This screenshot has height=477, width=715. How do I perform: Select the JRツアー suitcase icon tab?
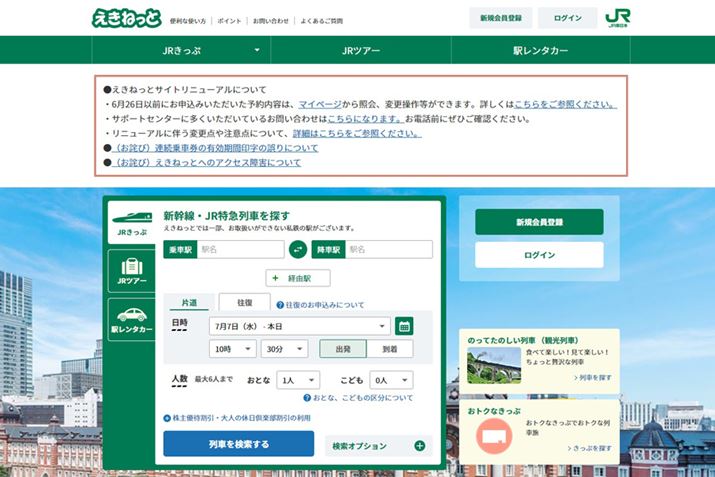[131, 271]
